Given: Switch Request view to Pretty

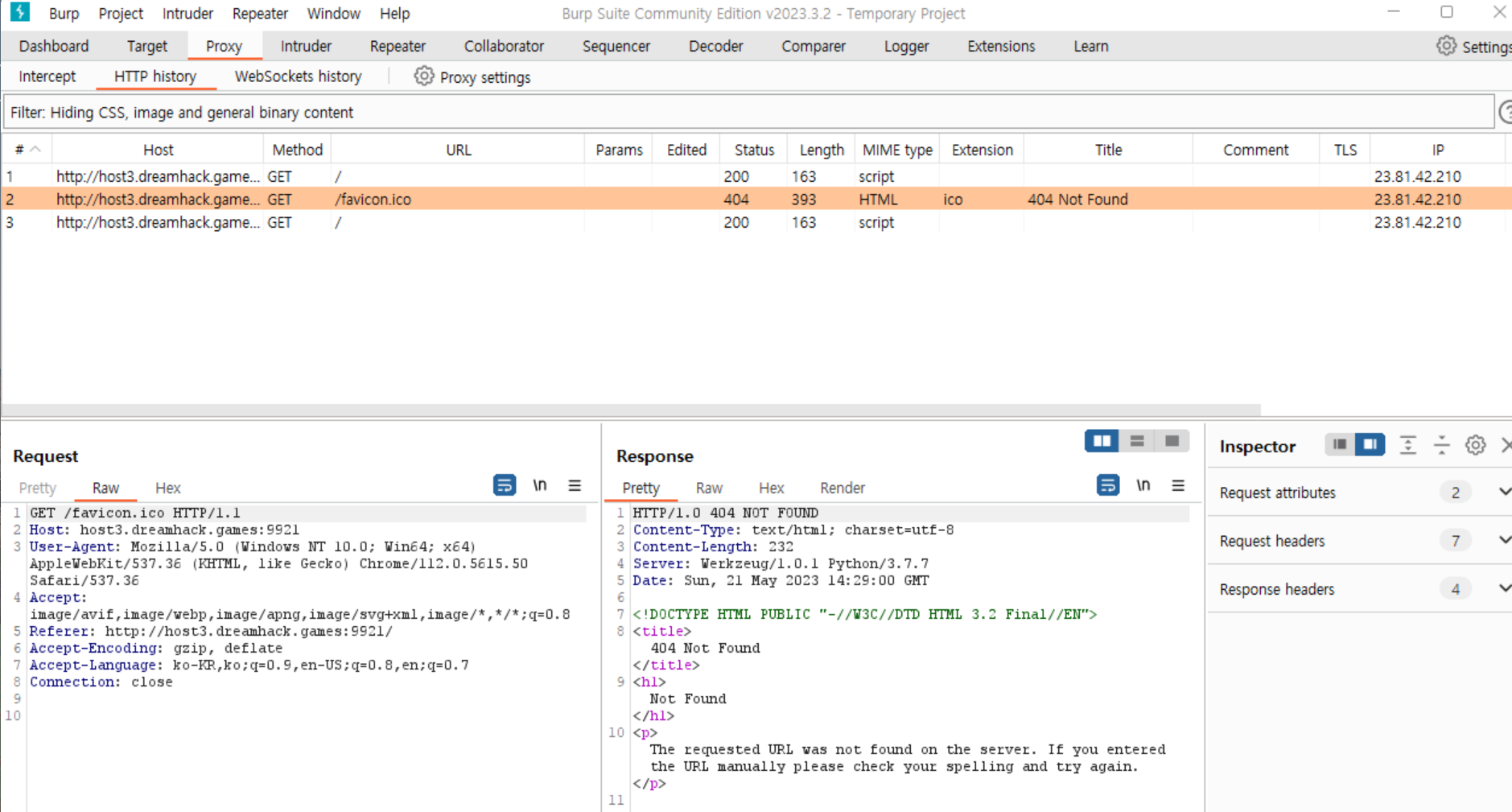Looking at the screenshot, I should 38,488.
